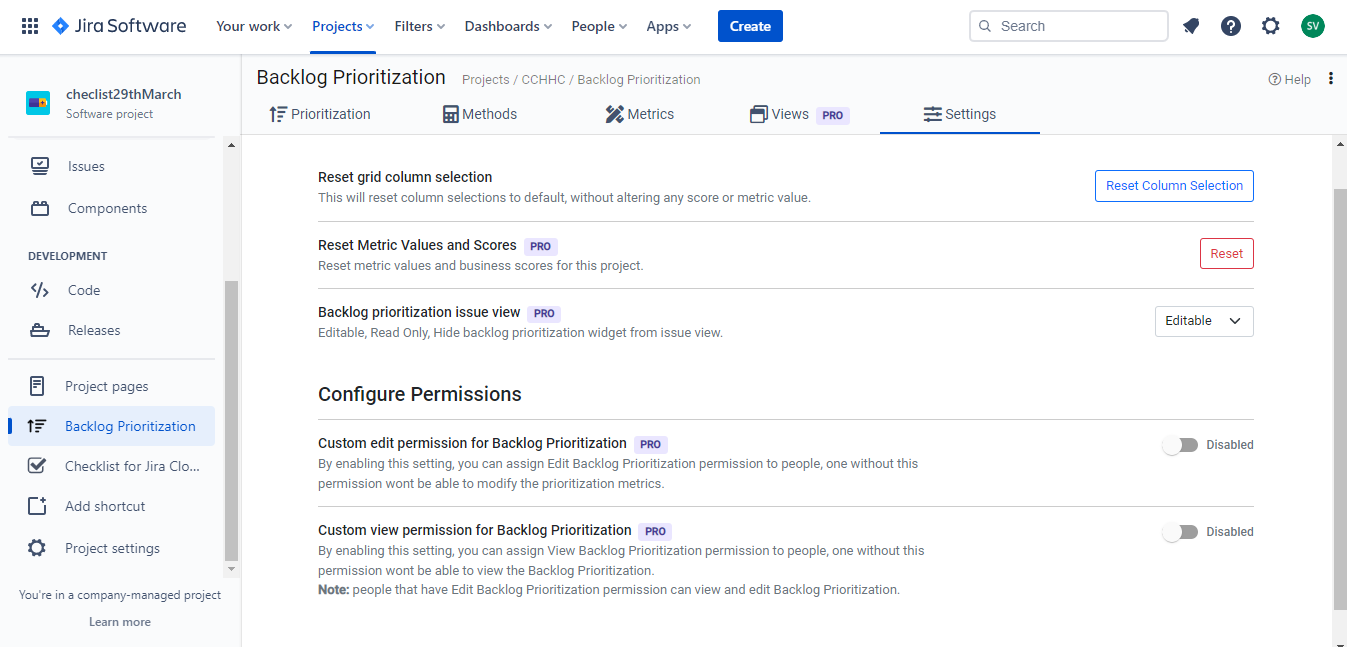1347x647 pixels.
Task: Expand the Projects menu
Action: tap(342, 26)
